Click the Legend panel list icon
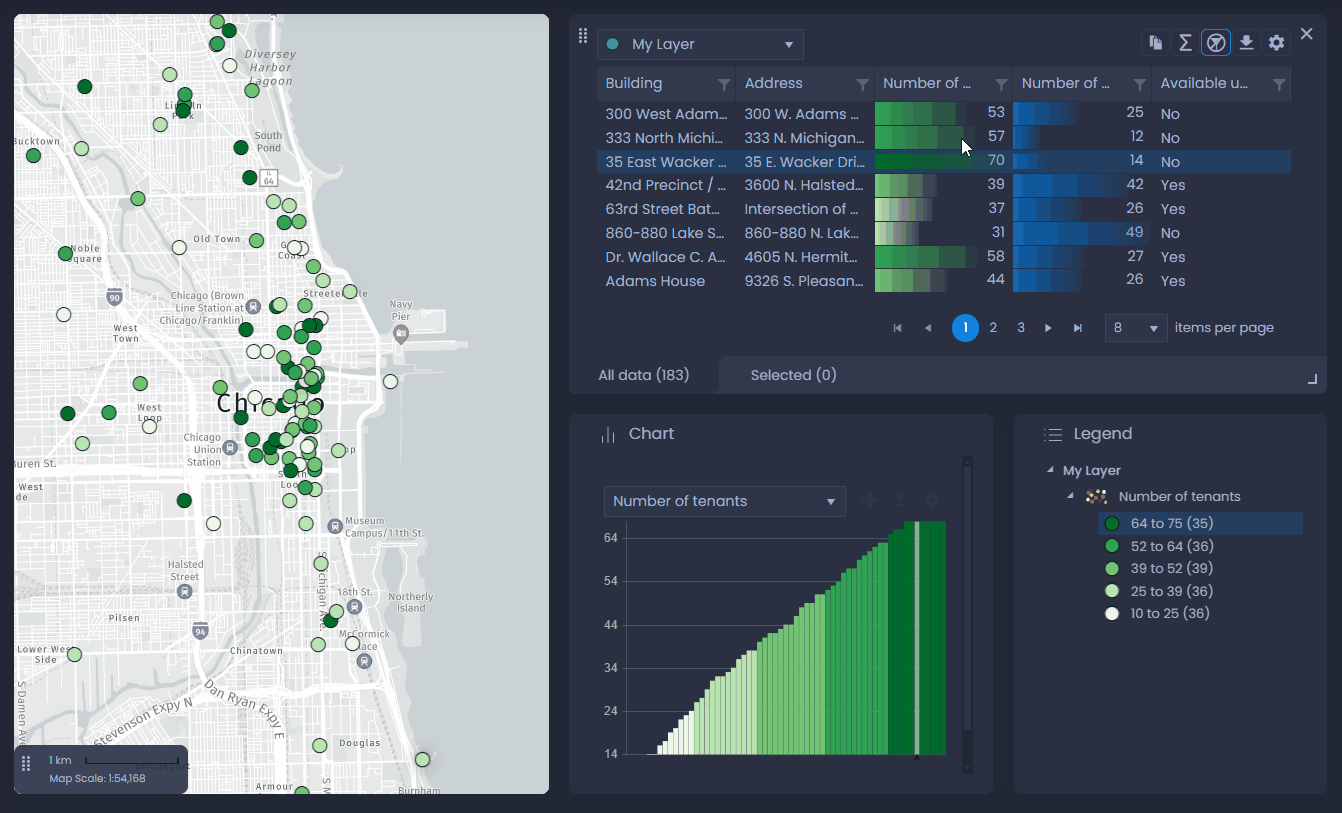1342x813 pixels. coord(1052,435)
